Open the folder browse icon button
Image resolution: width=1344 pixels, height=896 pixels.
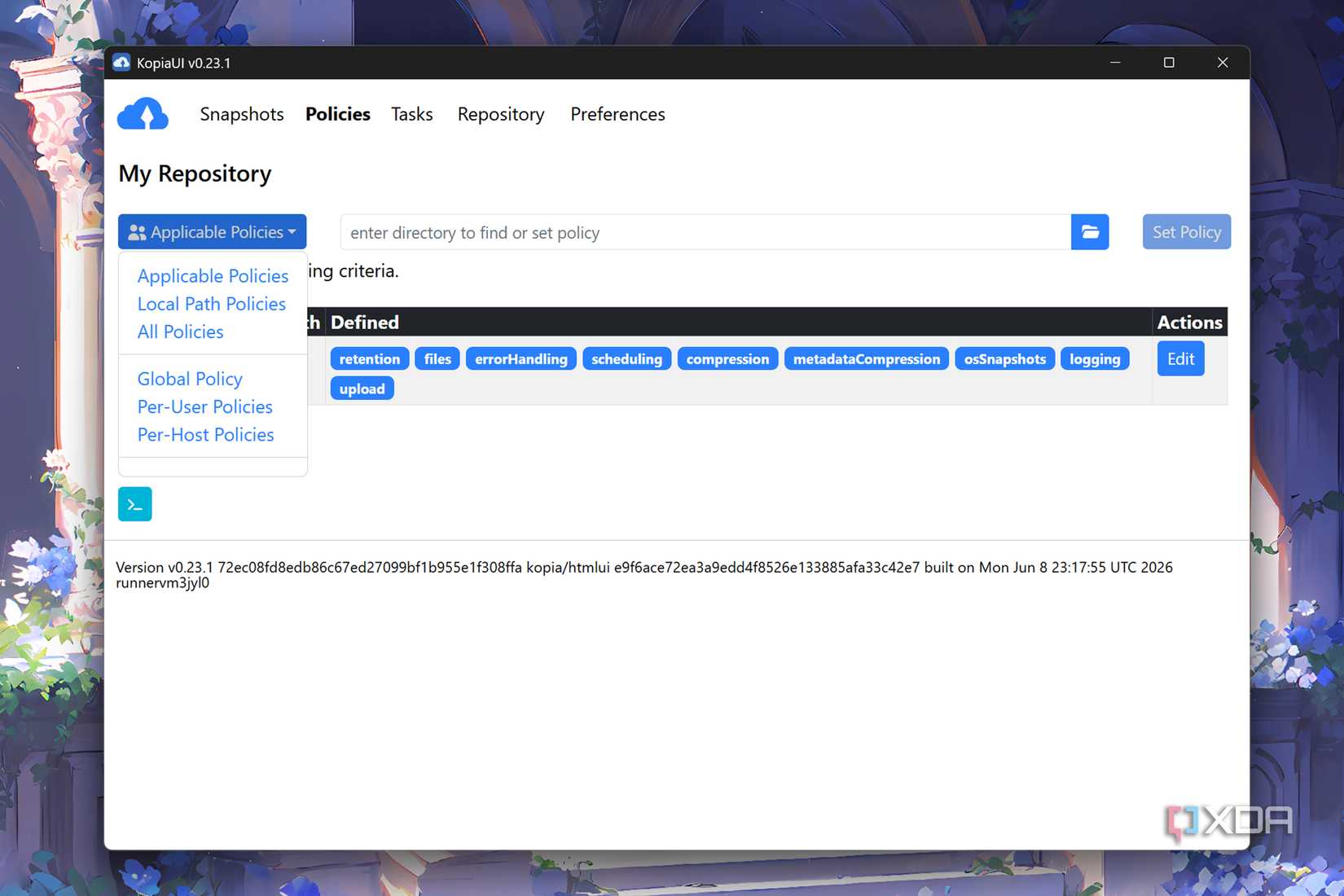[1090, 232]
